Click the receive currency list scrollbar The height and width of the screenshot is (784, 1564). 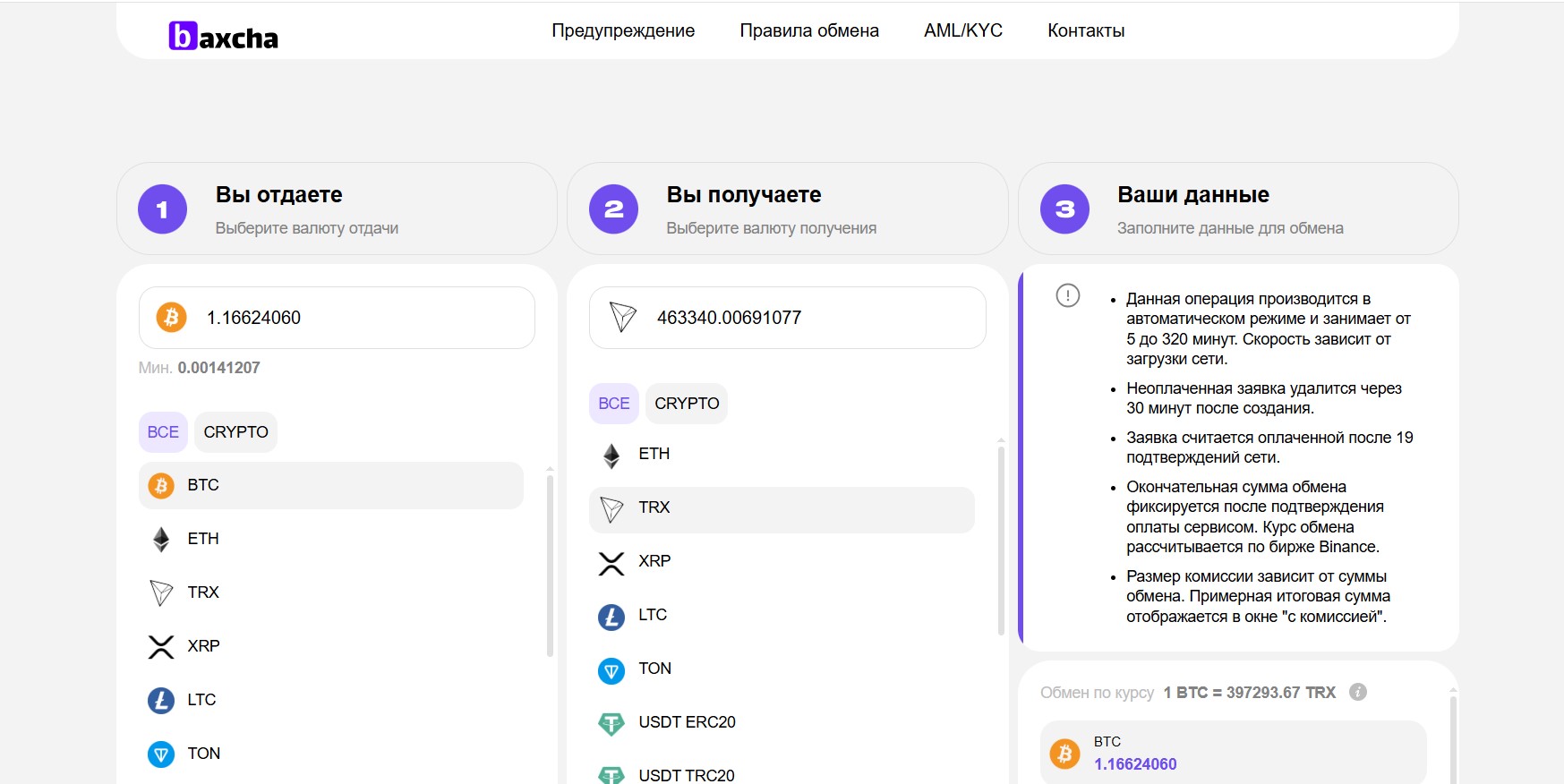[x=1001, y=540]
